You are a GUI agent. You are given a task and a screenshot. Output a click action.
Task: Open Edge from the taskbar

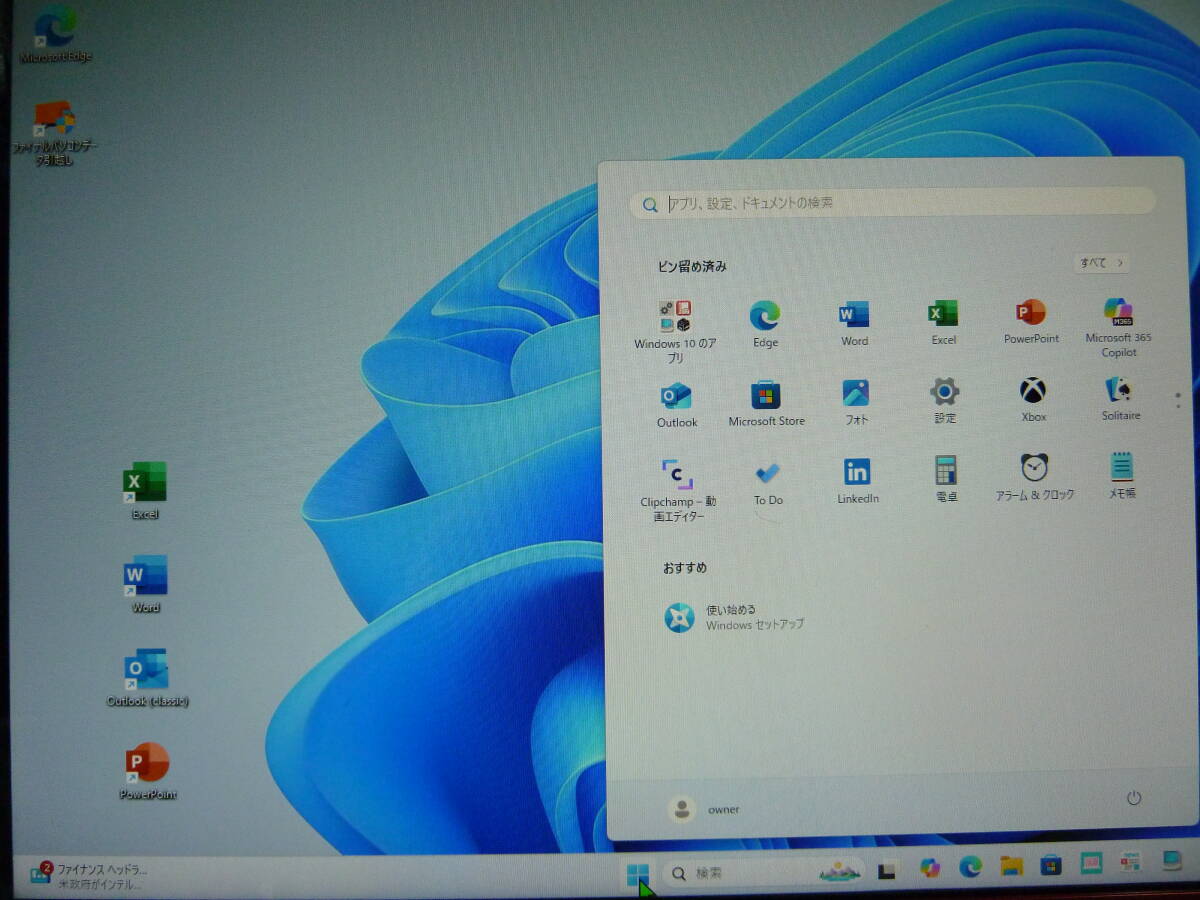pos(970,867)
